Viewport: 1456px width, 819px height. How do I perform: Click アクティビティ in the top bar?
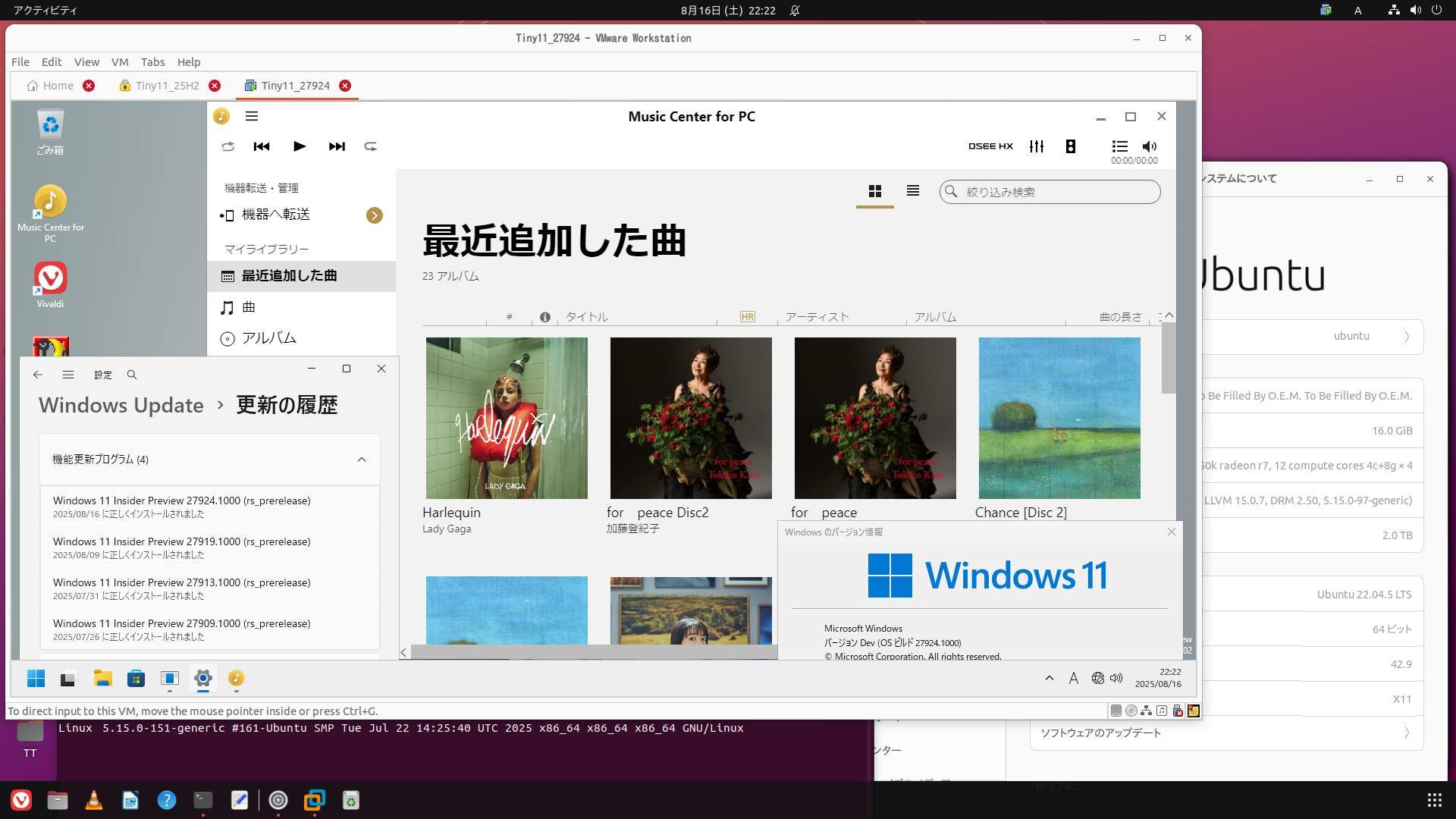pyautogui.click(x=45, y=11)
